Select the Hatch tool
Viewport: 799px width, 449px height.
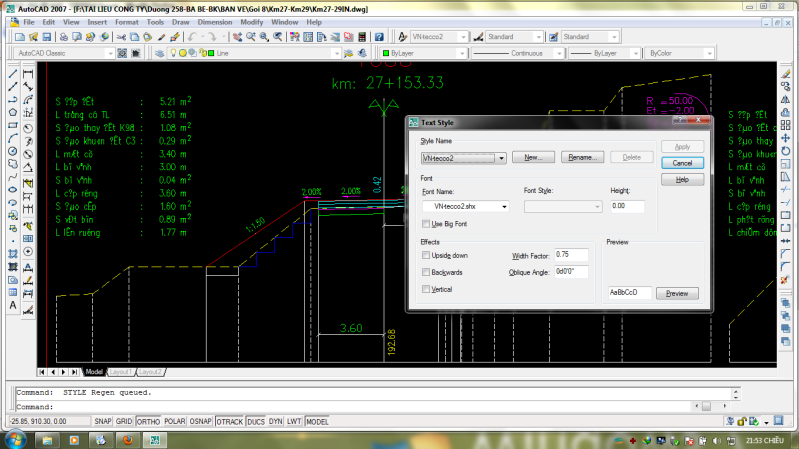pos(13,254)
